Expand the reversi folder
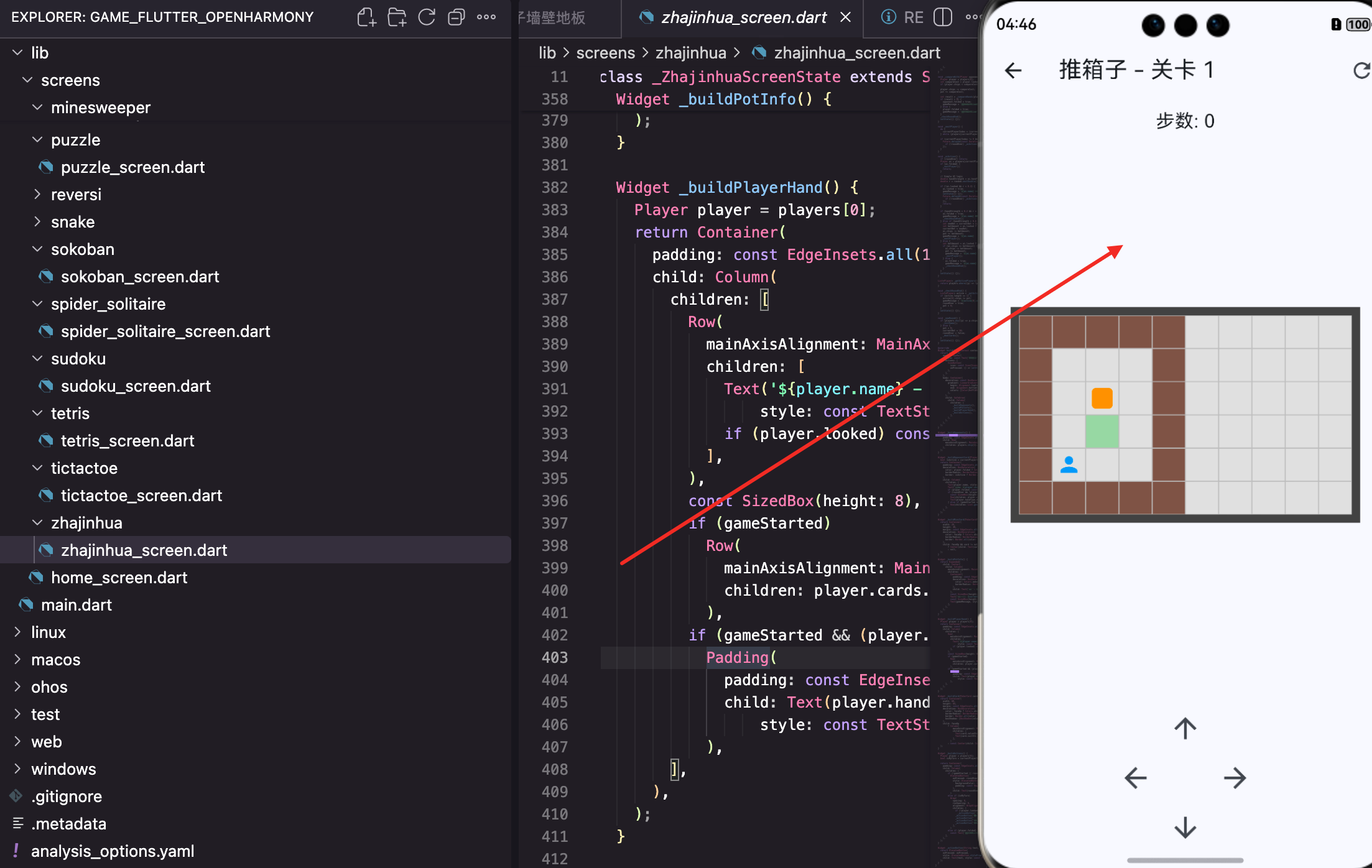The image size is (1372, 868). pos(37,194)
